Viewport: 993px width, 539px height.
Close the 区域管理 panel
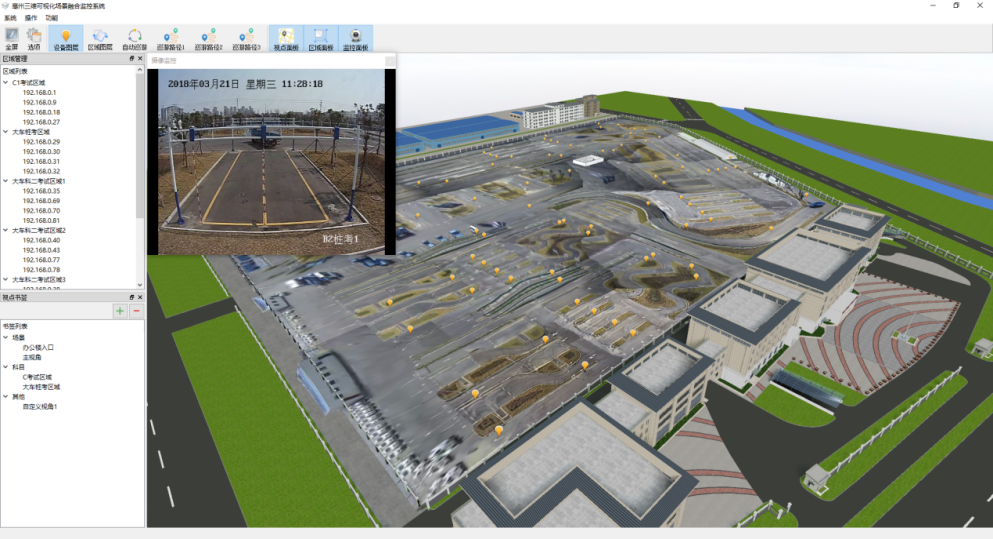[x=140, y=59]
